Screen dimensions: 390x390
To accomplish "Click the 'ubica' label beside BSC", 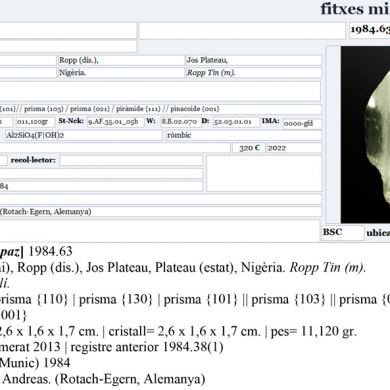I will (378, 233).
